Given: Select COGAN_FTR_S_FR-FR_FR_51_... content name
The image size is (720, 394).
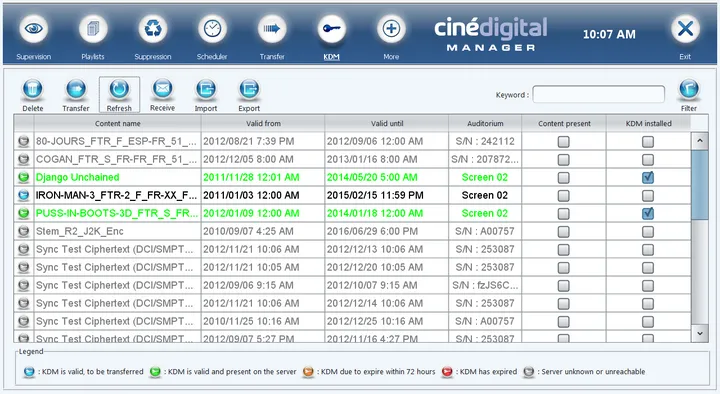Looking at the screenshot, I should click(x=116, y=159).
